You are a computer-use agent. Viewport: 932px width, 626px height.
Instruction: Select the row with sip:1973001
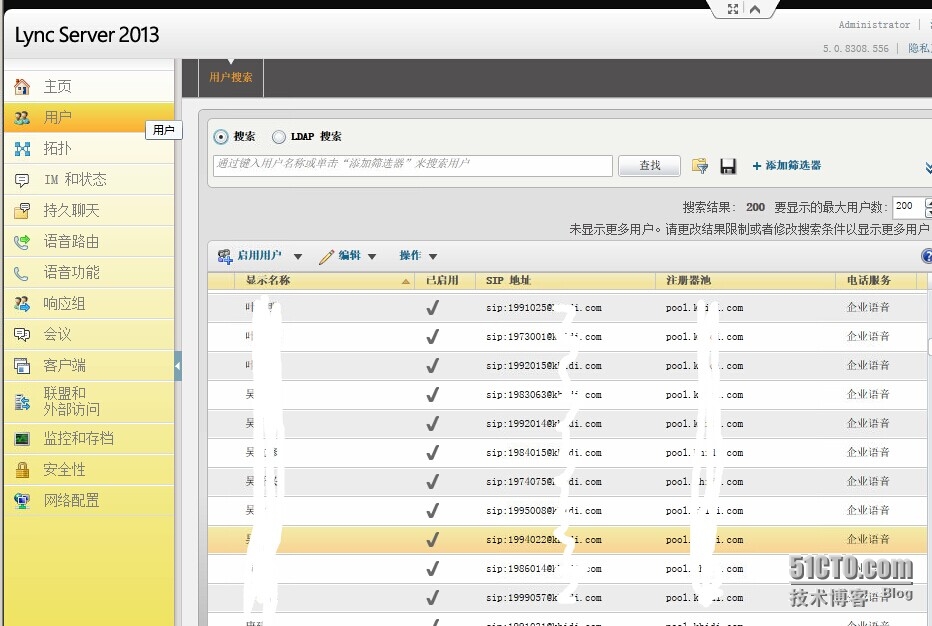pos(567,337)
